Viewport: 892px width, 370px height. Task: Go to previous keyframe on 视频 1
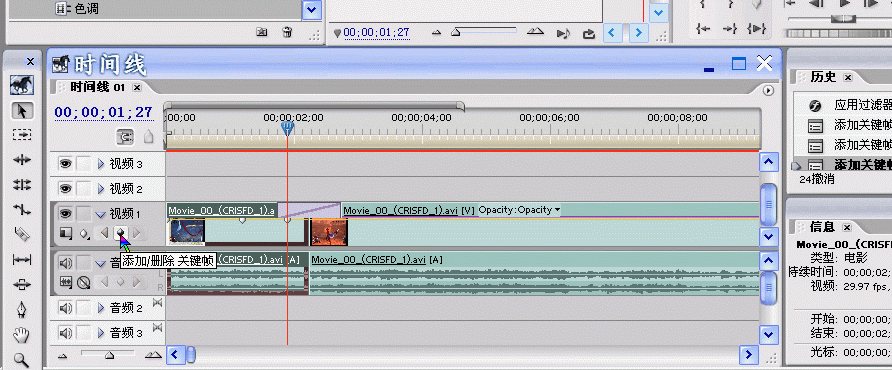104,232
